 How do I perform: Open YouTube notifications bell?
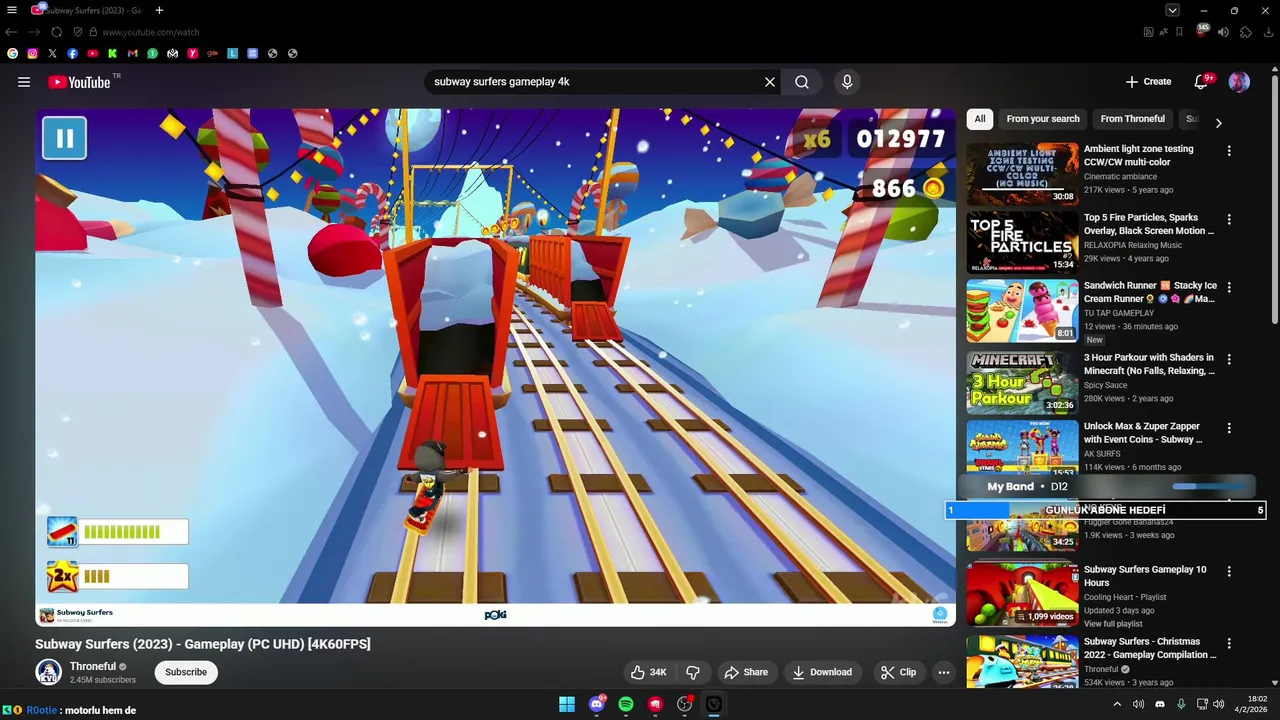[x=1202, y=82]
